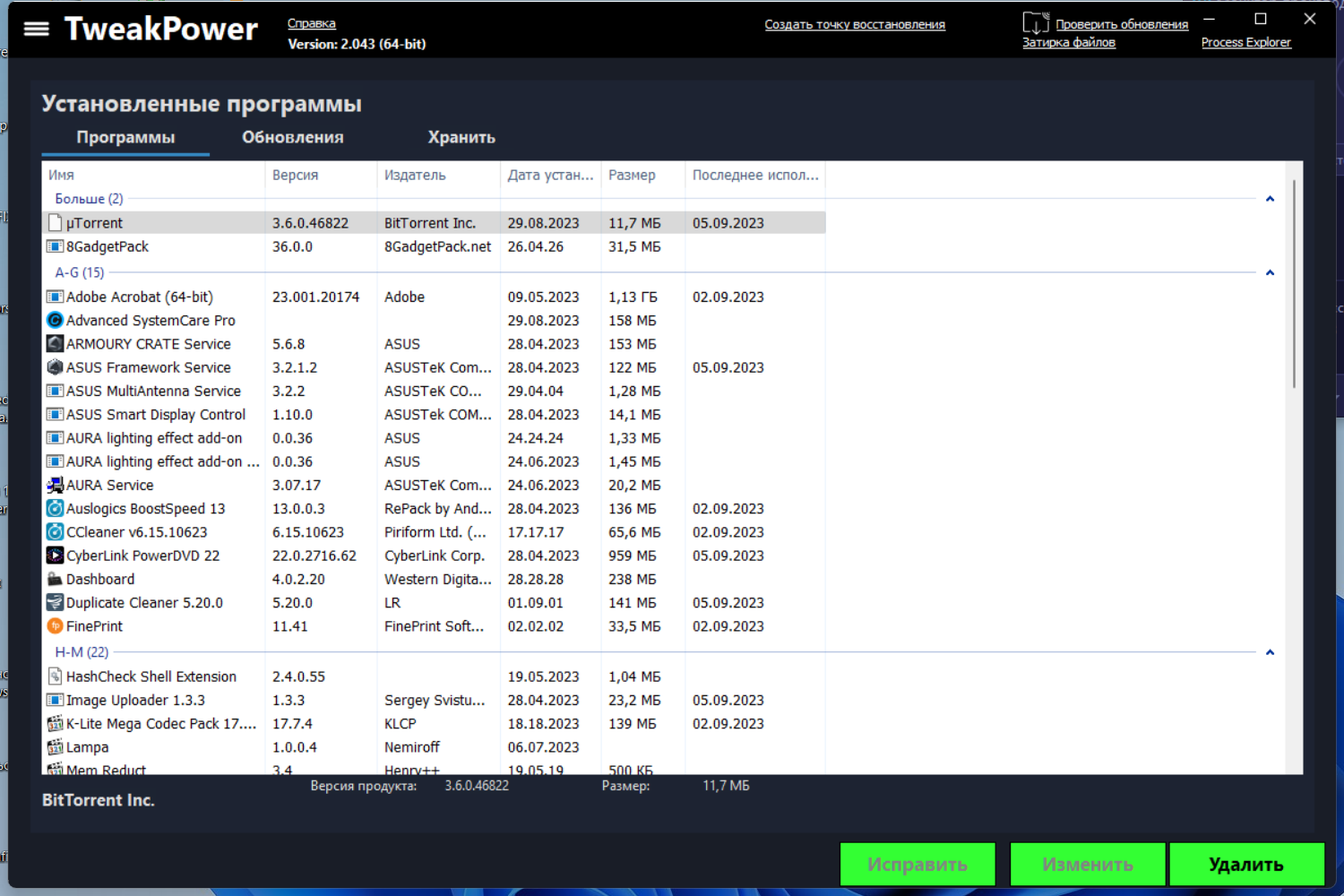Click the Auslogics BoostSpeed 13 icon
The width and height of the screenshot is (1344, 896).
(55, 508)
